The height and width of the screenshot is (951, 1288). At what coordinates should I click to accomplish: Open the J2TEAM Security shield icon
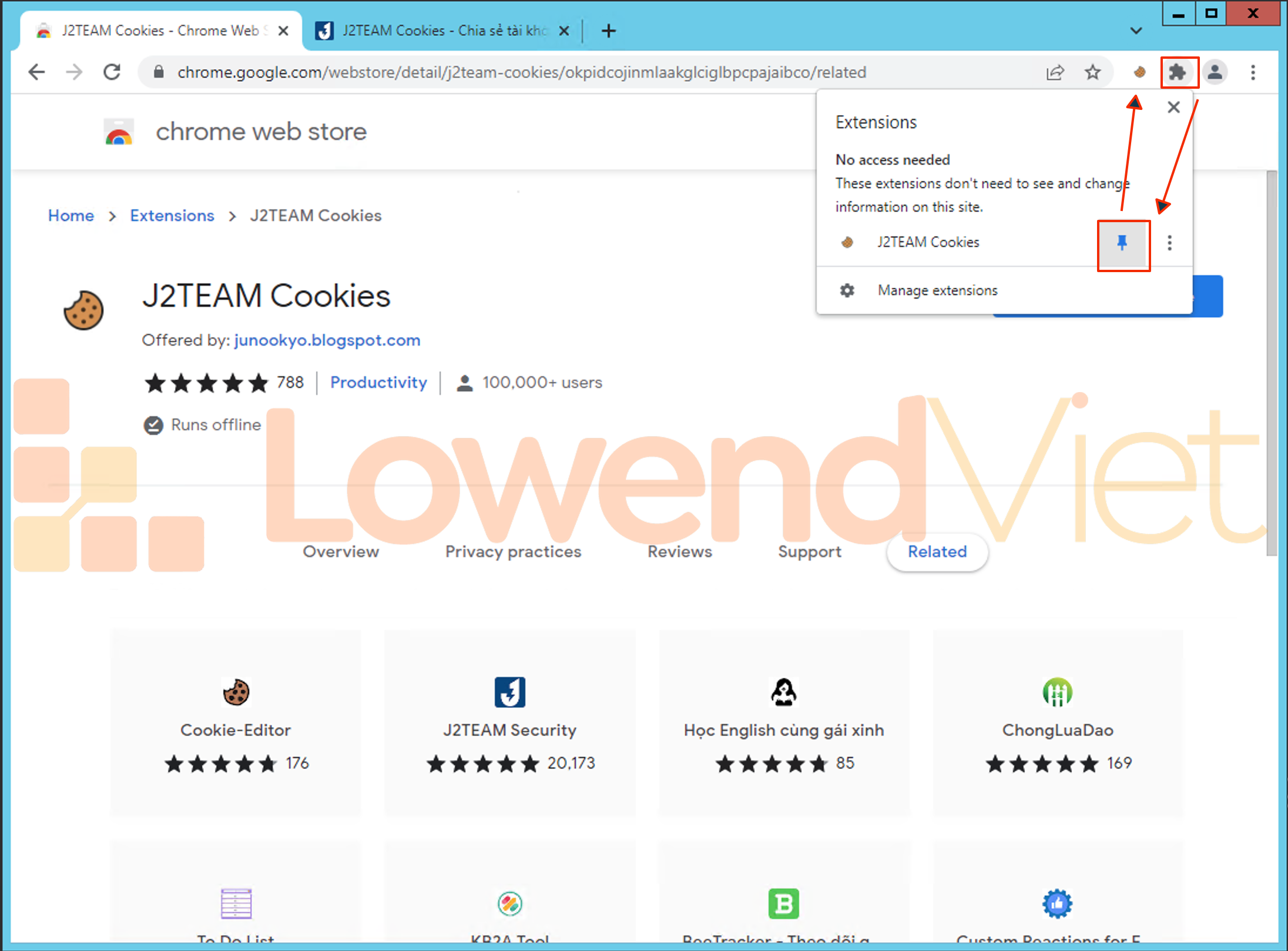(510, 692)
